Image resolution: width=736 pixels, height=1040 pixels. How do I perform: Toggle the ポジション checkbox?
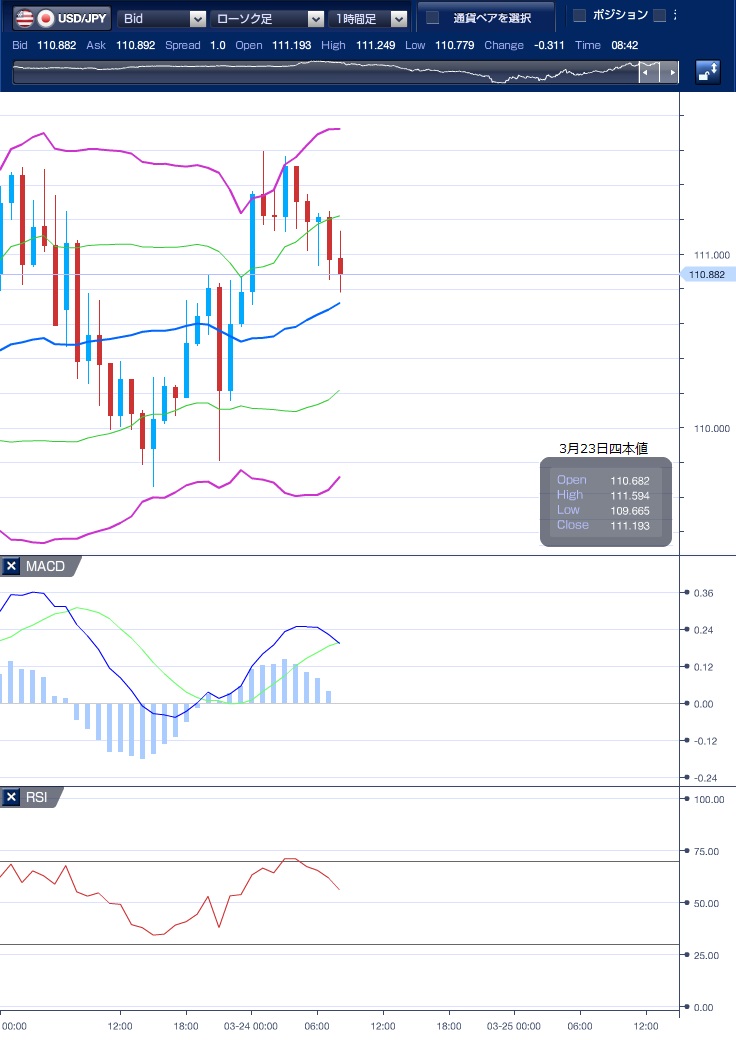click(x=579, y=15)
